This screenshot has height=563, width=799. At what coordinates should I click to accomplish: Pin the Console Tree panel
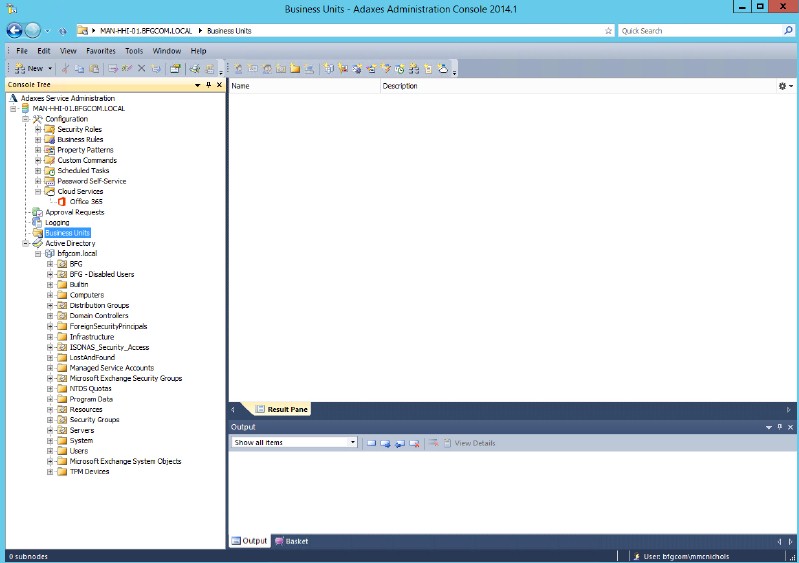[208, 85]
